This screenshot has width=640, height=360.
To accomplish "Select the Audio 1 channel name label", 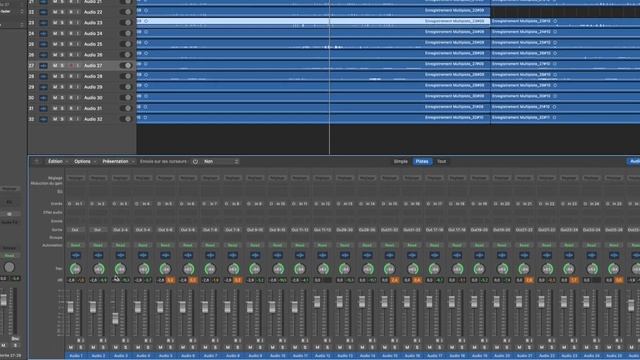I will (76, 356).
